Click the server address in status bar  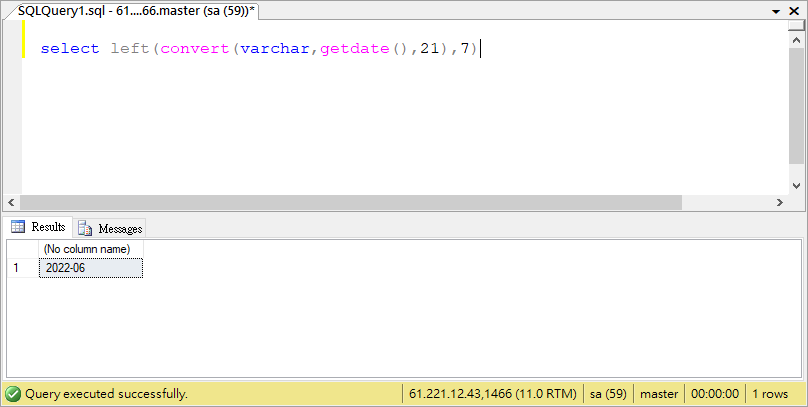point(493,394)
